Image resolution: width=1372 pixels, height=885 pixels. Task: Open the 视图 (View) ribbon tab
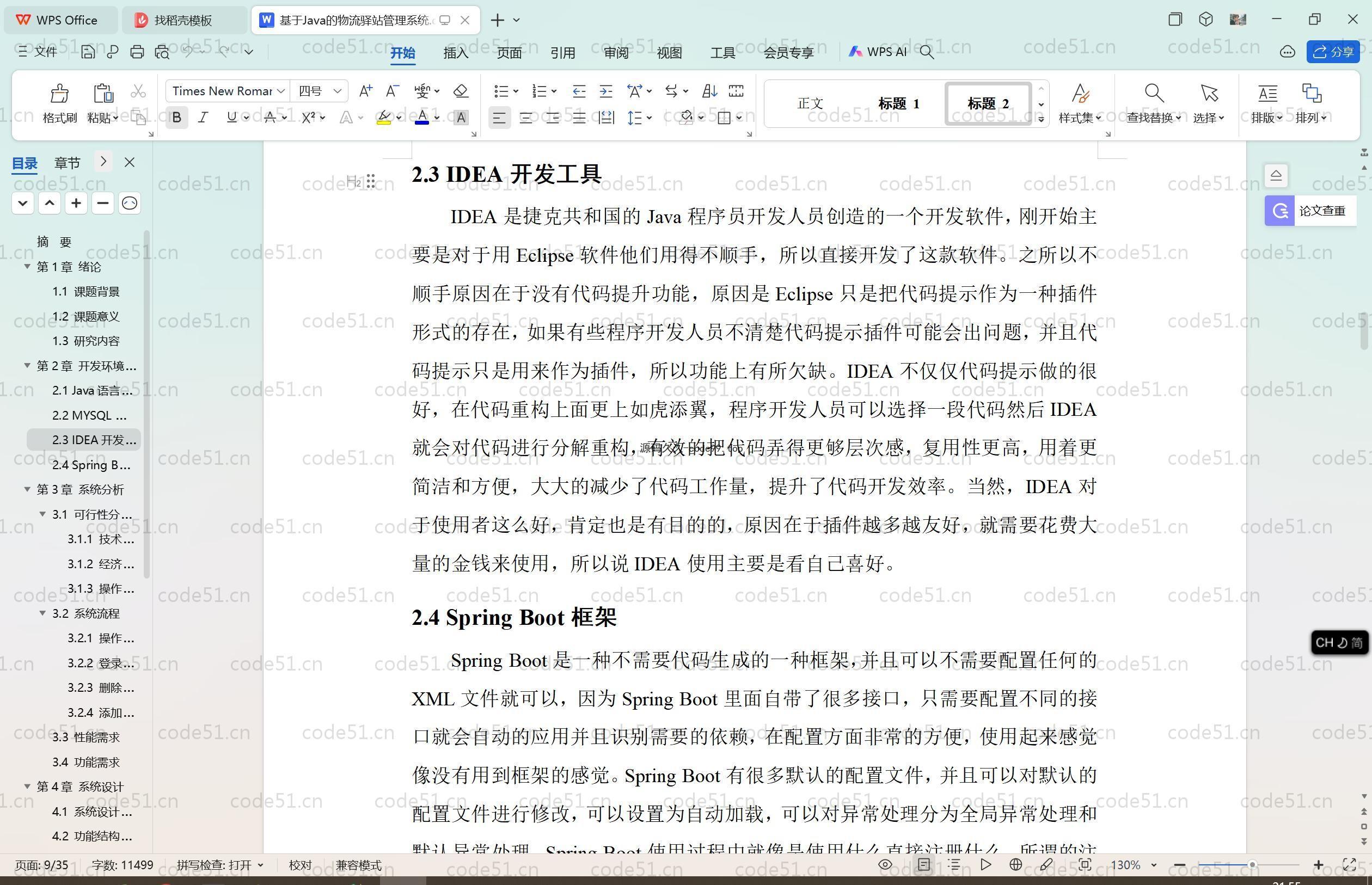click(x=670, y=52)
